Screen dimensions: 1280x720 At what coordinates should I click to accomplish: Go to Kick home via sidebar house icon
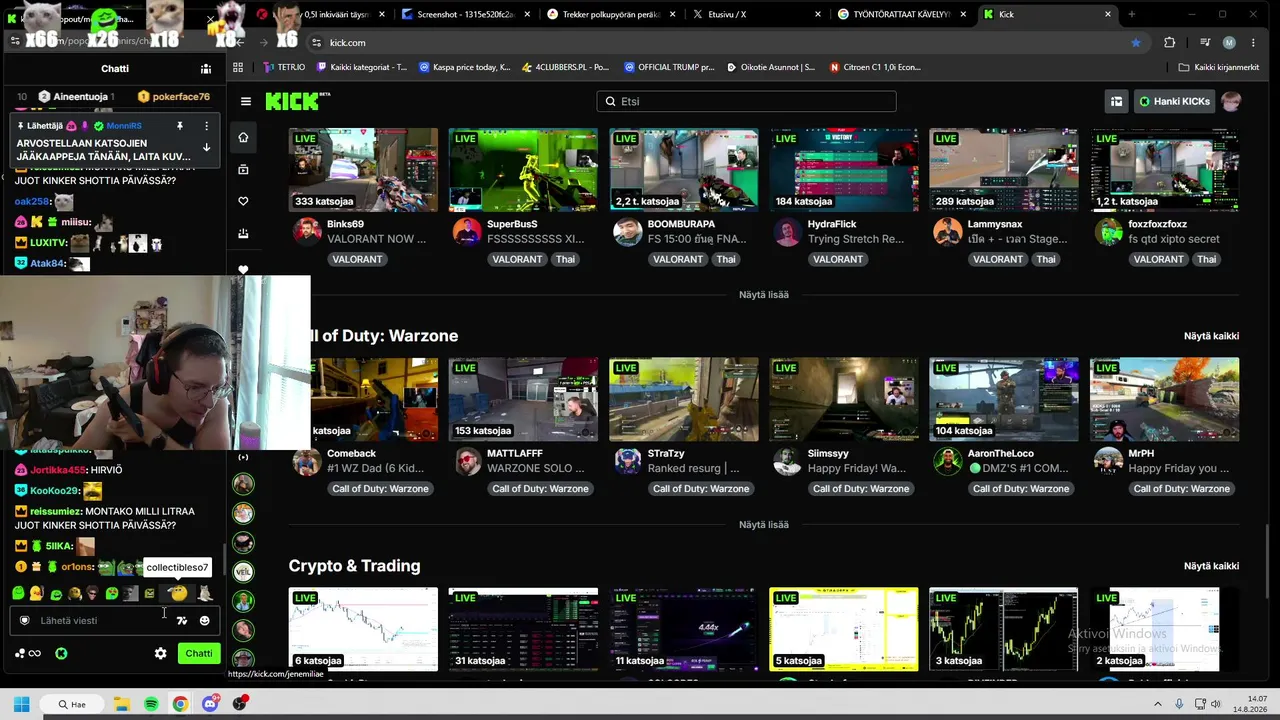coord(243,137)
